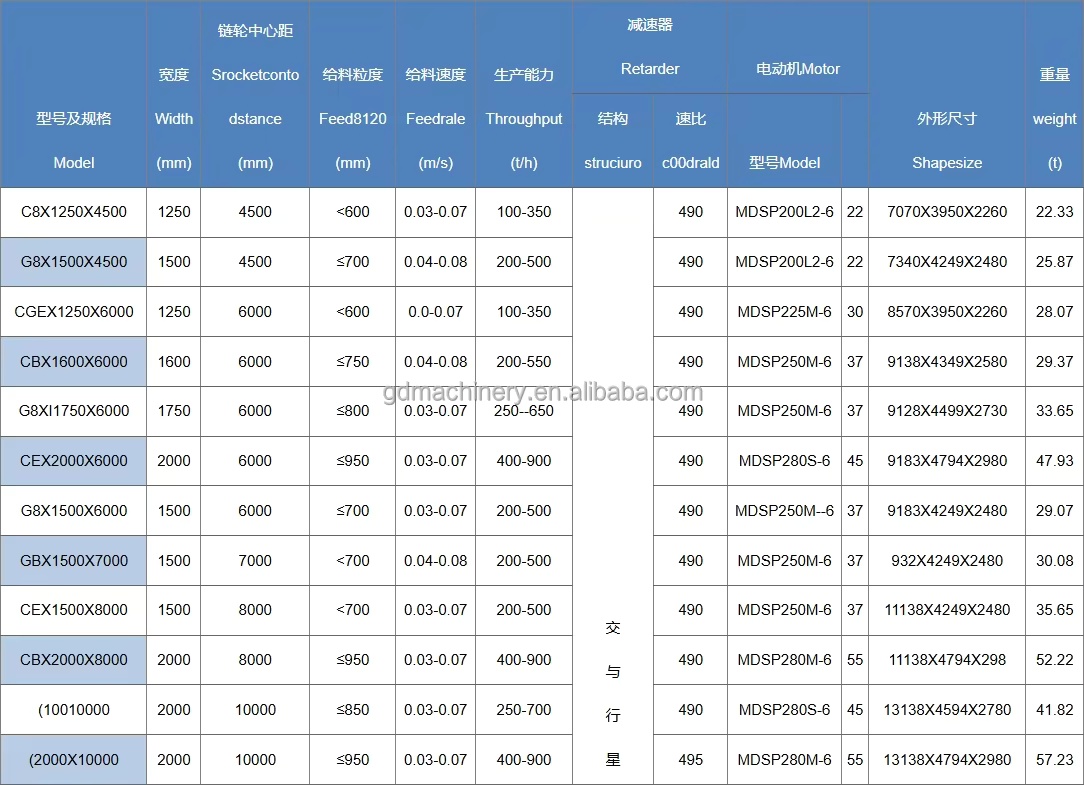
Task: Select the (10010000 model cell
Action: (74, 710)
